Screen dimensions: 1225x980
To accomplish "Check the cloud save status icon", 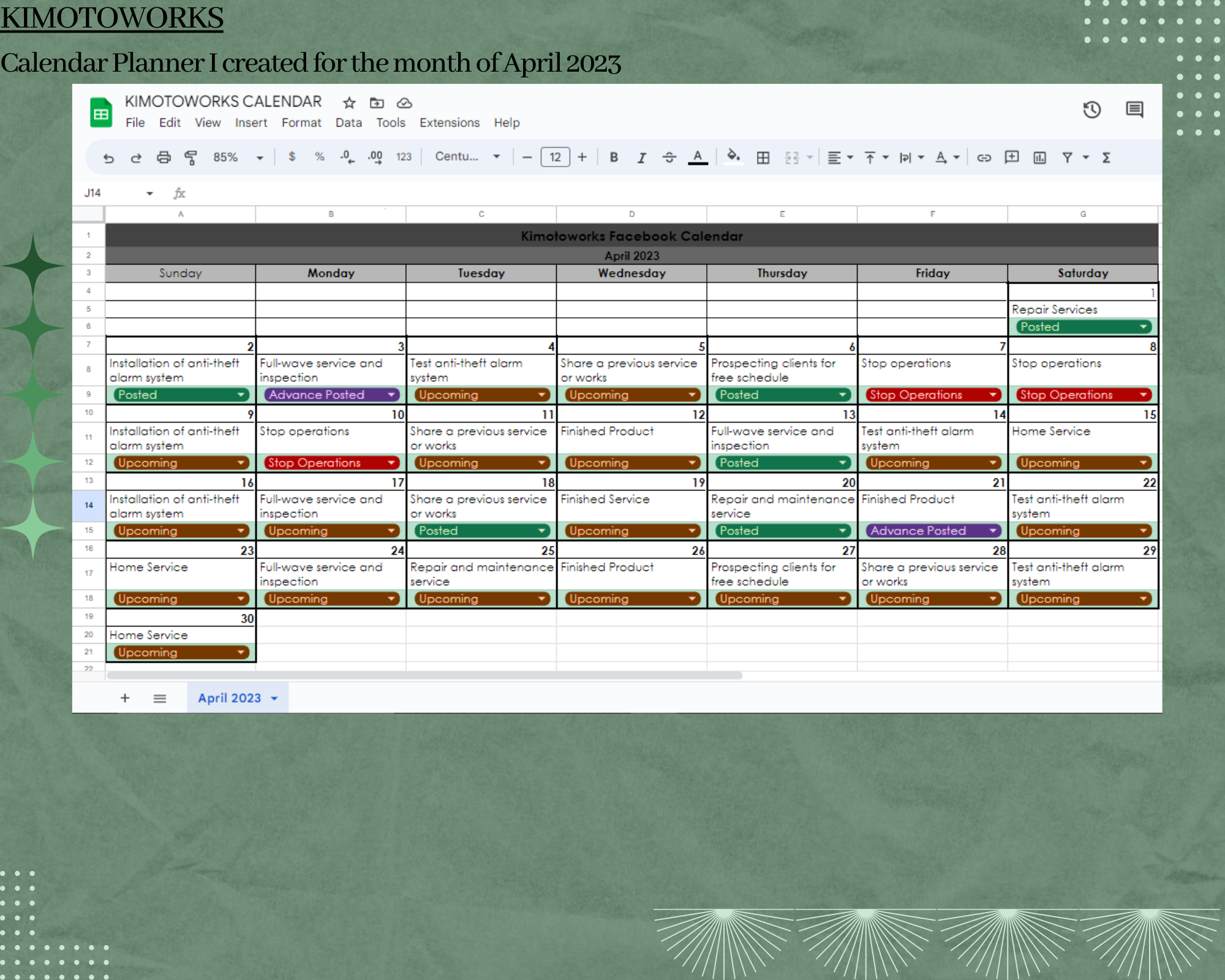I will [404, 103].
